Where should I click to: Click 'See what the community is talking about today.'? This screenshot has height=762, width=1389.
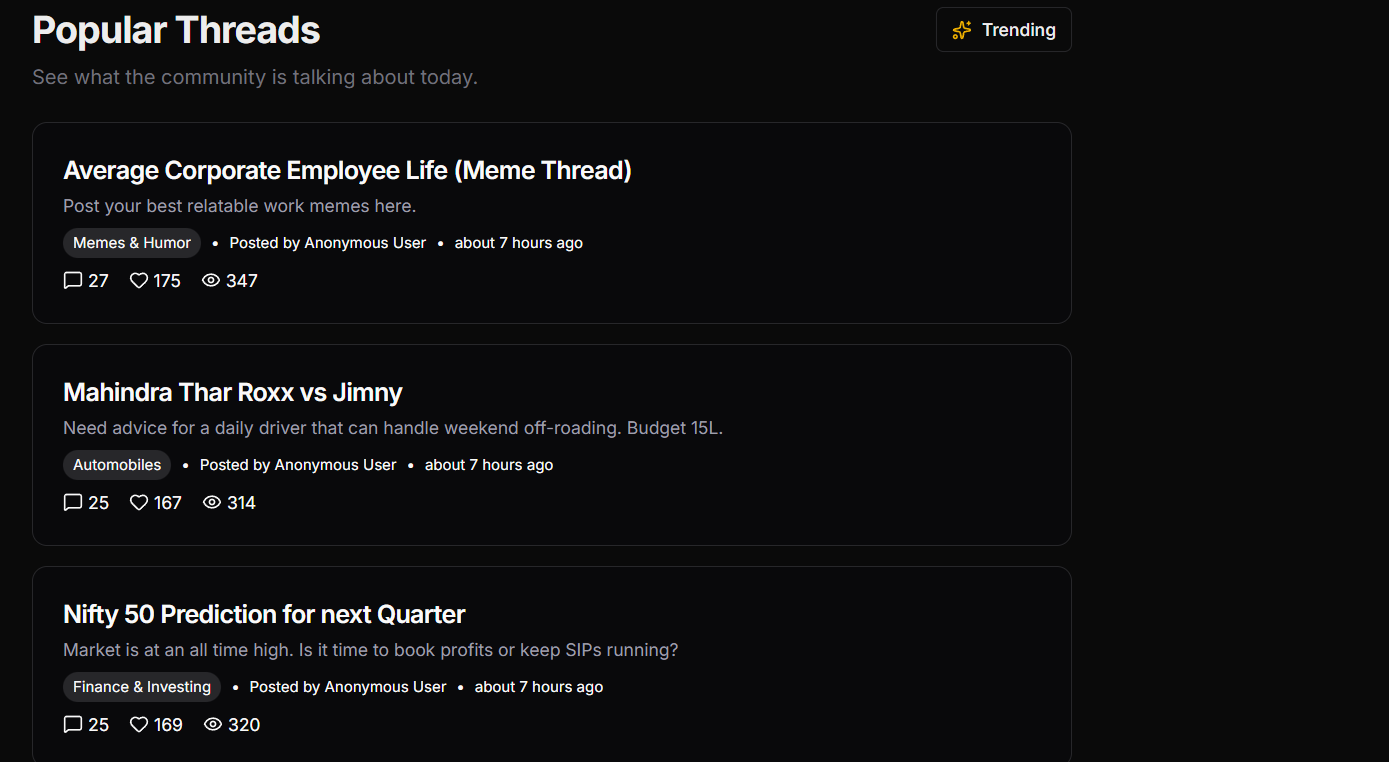[x=255, y=77]
